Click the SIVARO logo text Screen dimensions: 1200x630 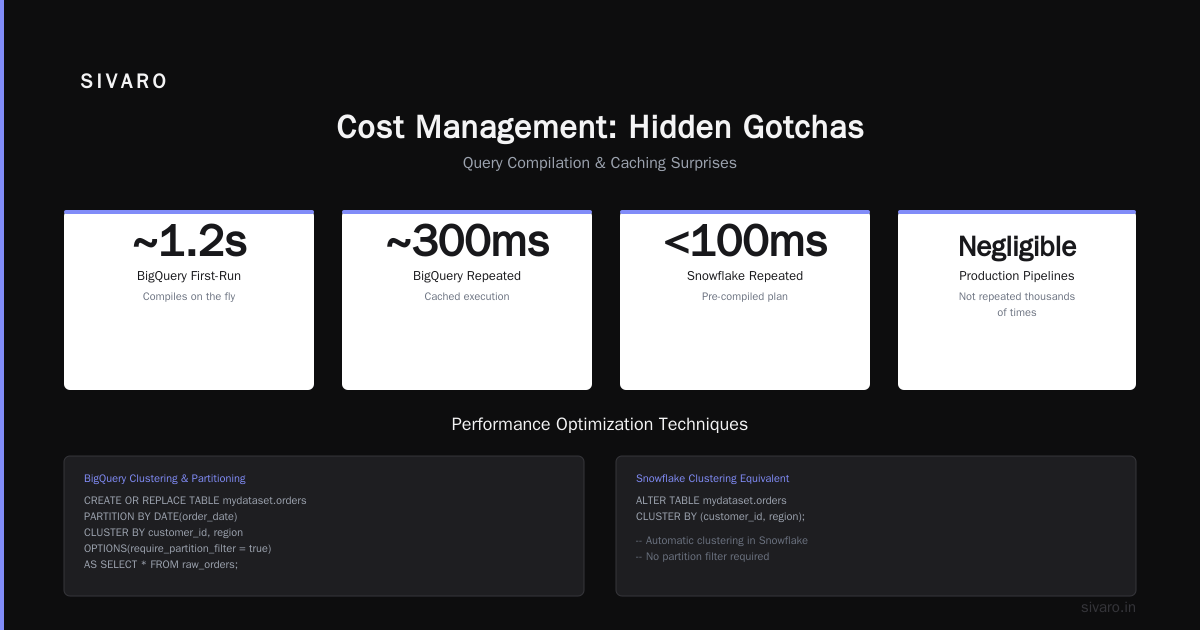point(124,82)
